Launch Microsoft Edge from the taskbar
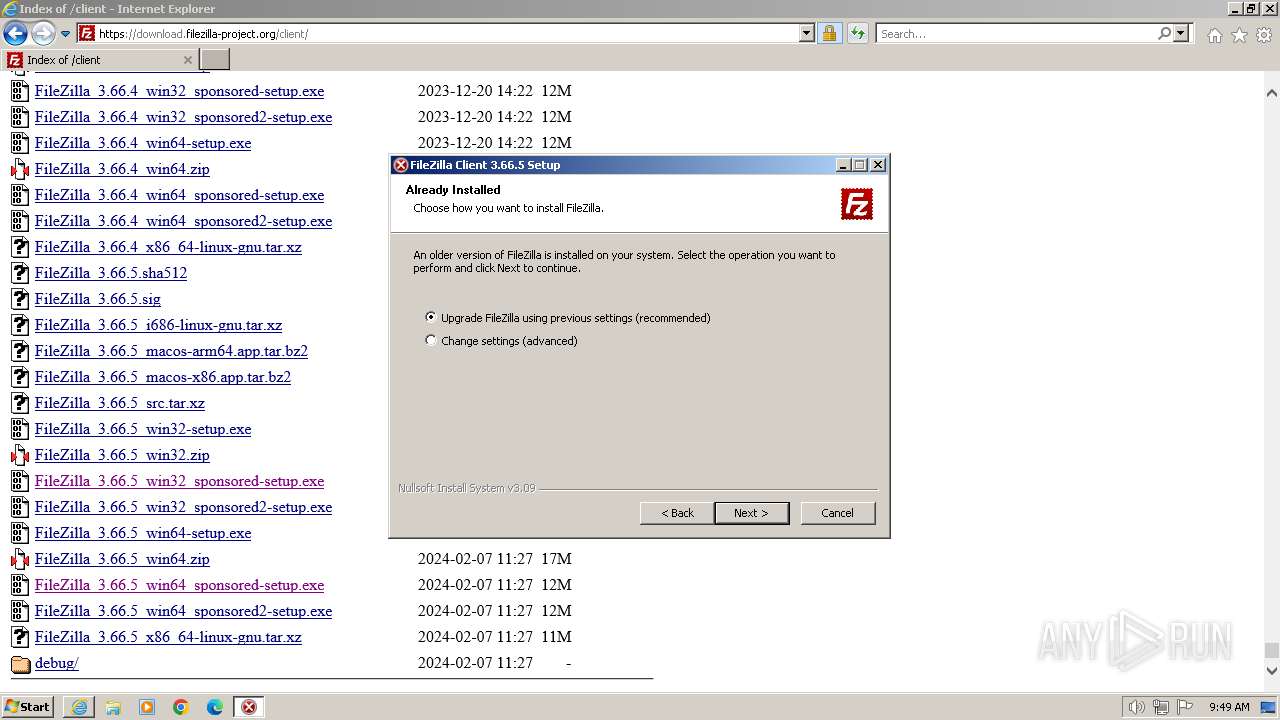The image size is (1280, 720). point(215,707)
